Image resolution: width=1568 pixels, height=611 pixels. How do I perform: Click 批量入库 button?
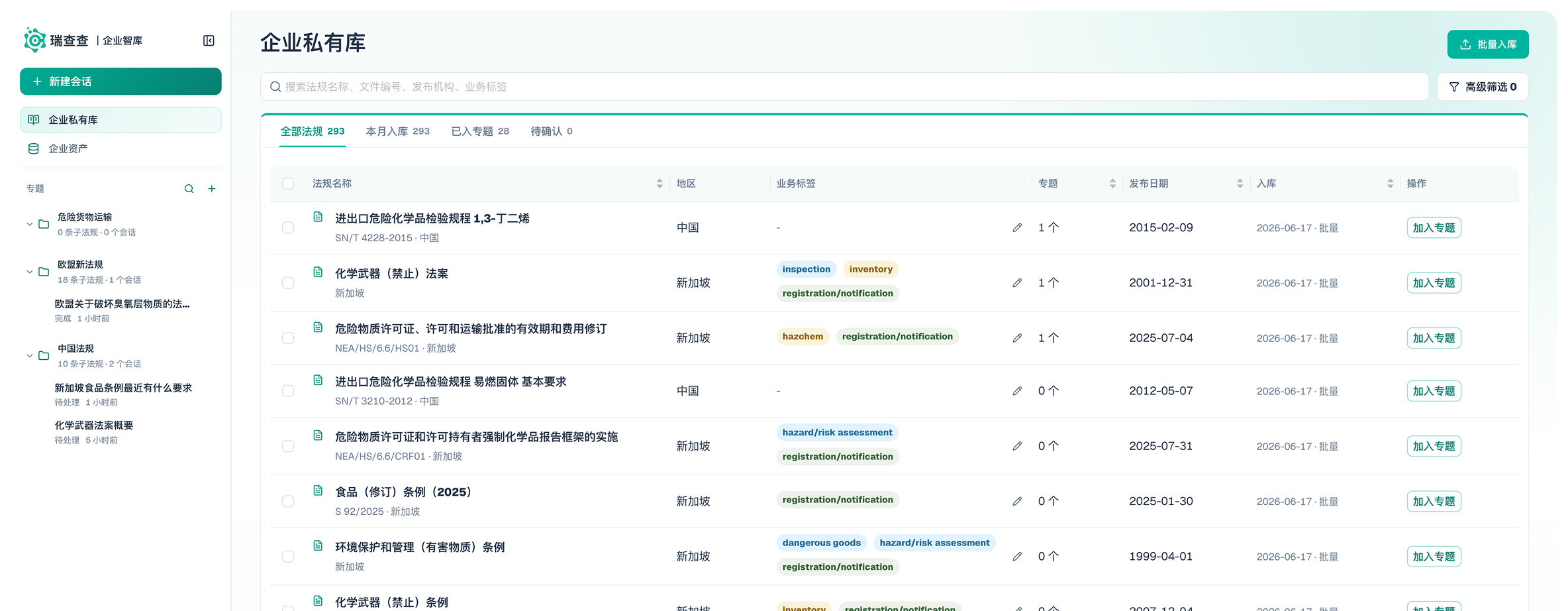tap(1488, 44)
